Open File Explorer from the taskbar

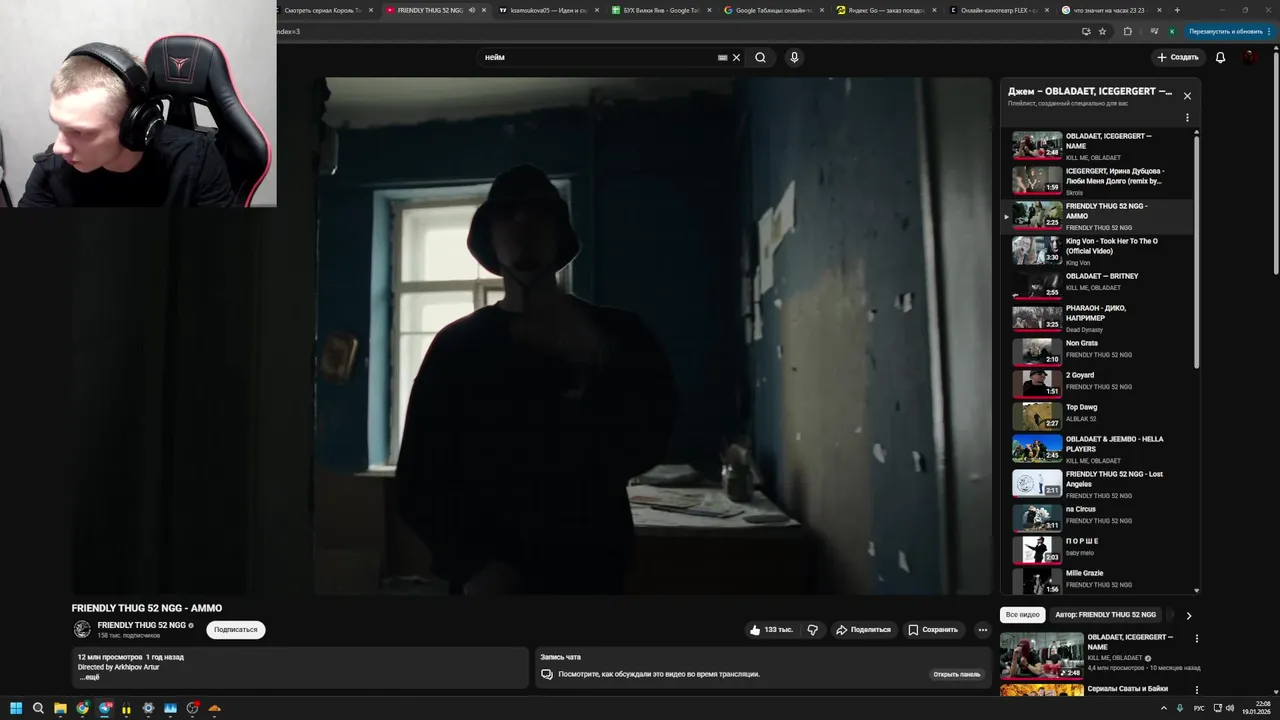60,708
